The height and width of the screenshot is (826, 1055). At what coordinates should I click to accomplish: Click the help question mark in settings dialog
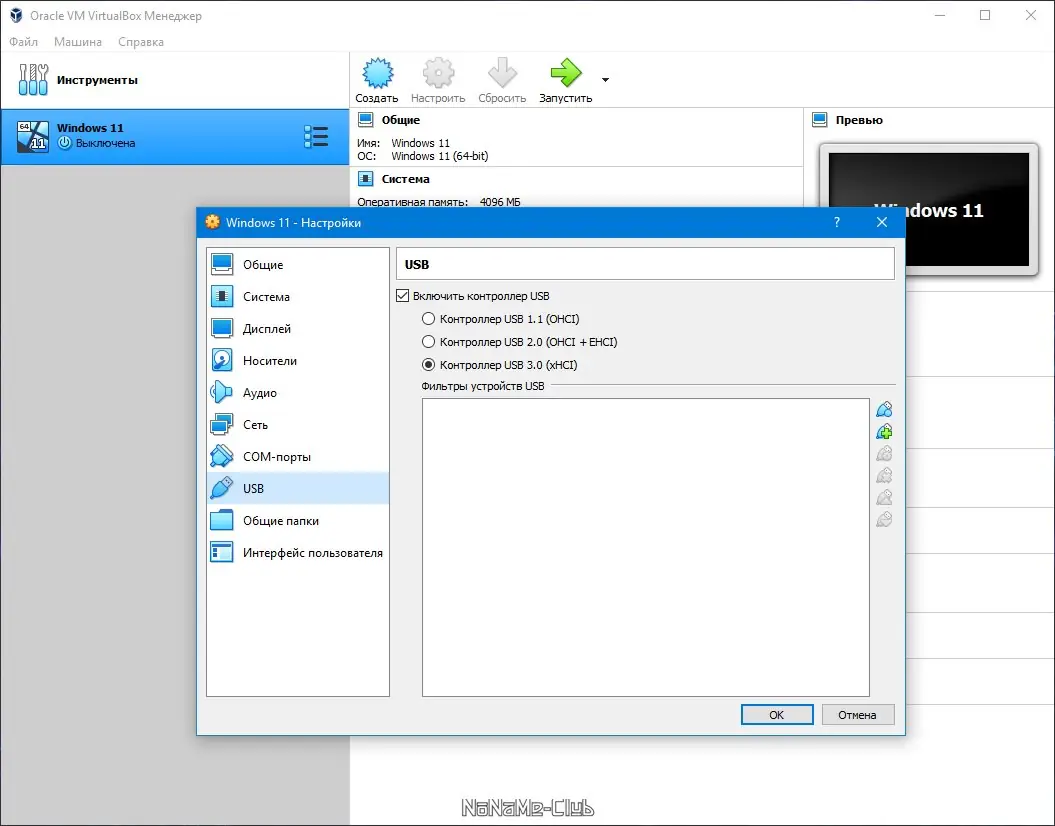pos(836,222)
